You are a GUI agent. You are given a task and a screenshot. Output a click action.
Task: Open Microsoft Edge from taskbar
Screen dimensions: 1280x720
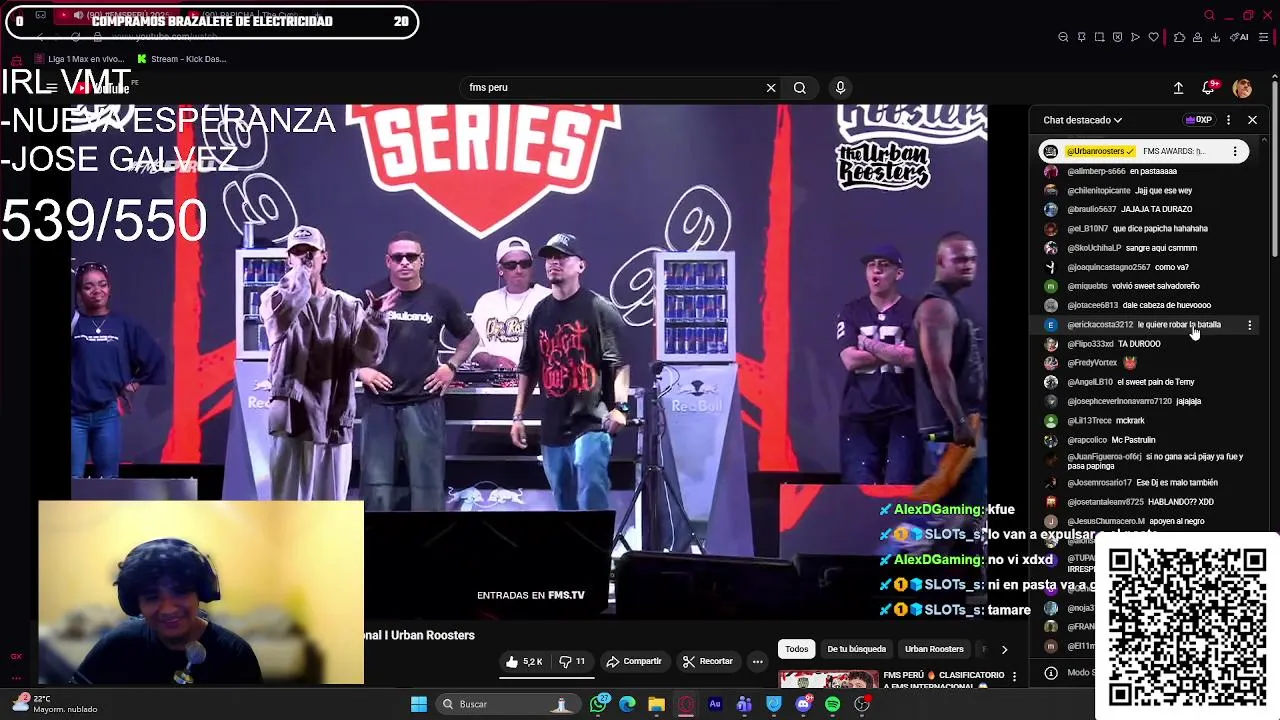pos(627,704)
